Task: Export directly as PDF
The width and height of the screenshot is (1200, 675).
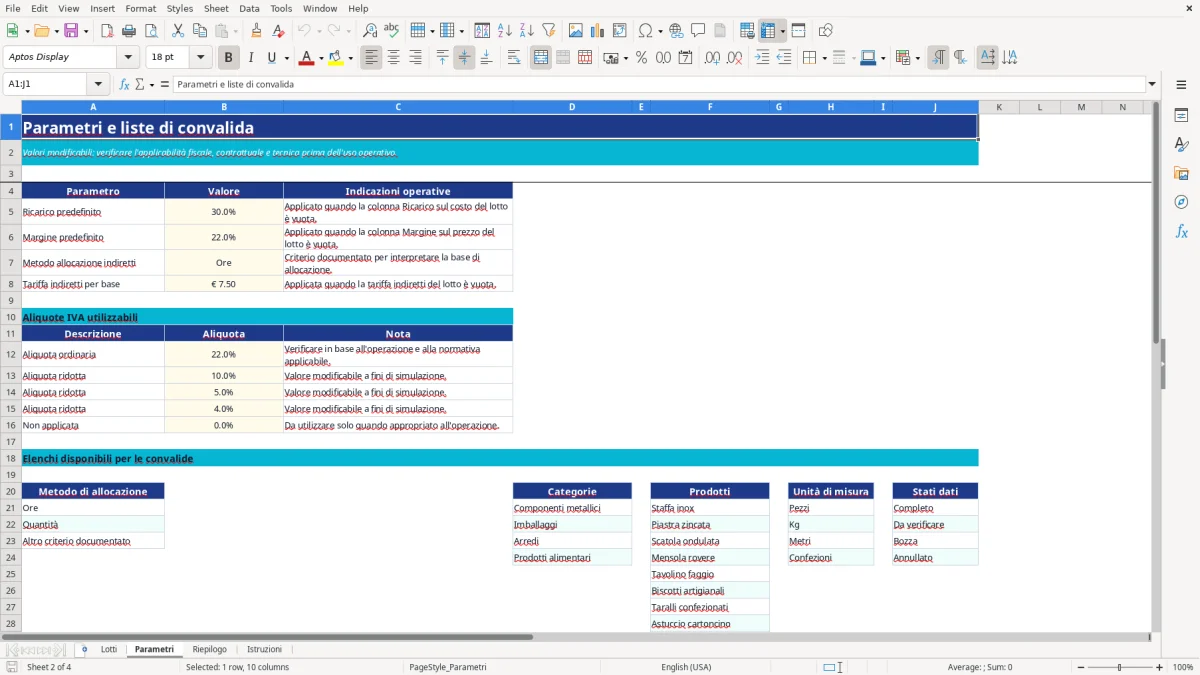Action: [x=106, y=31]
